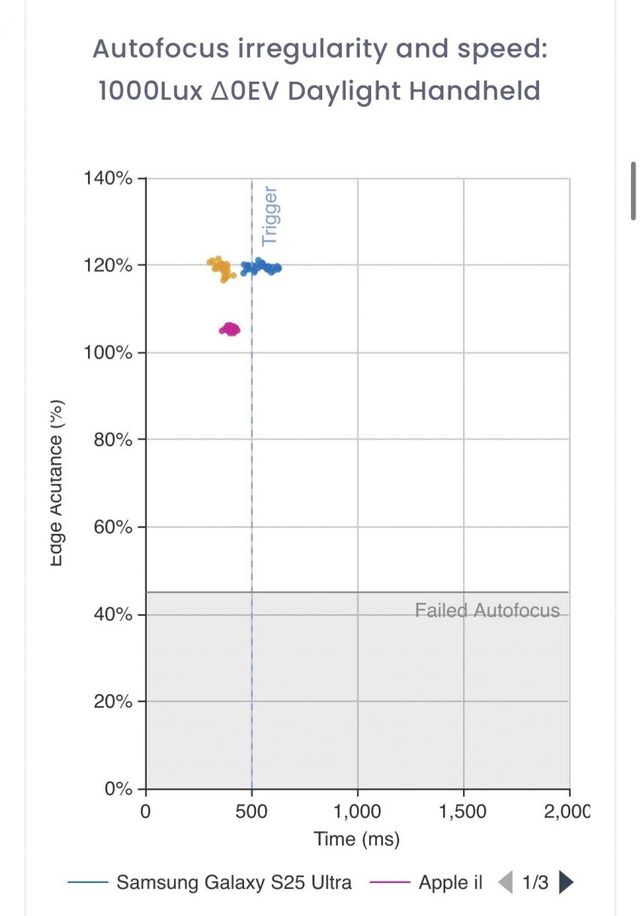Click the orange data point cluster
This screenshot has height=916, width=640.
tap(220, 268)
